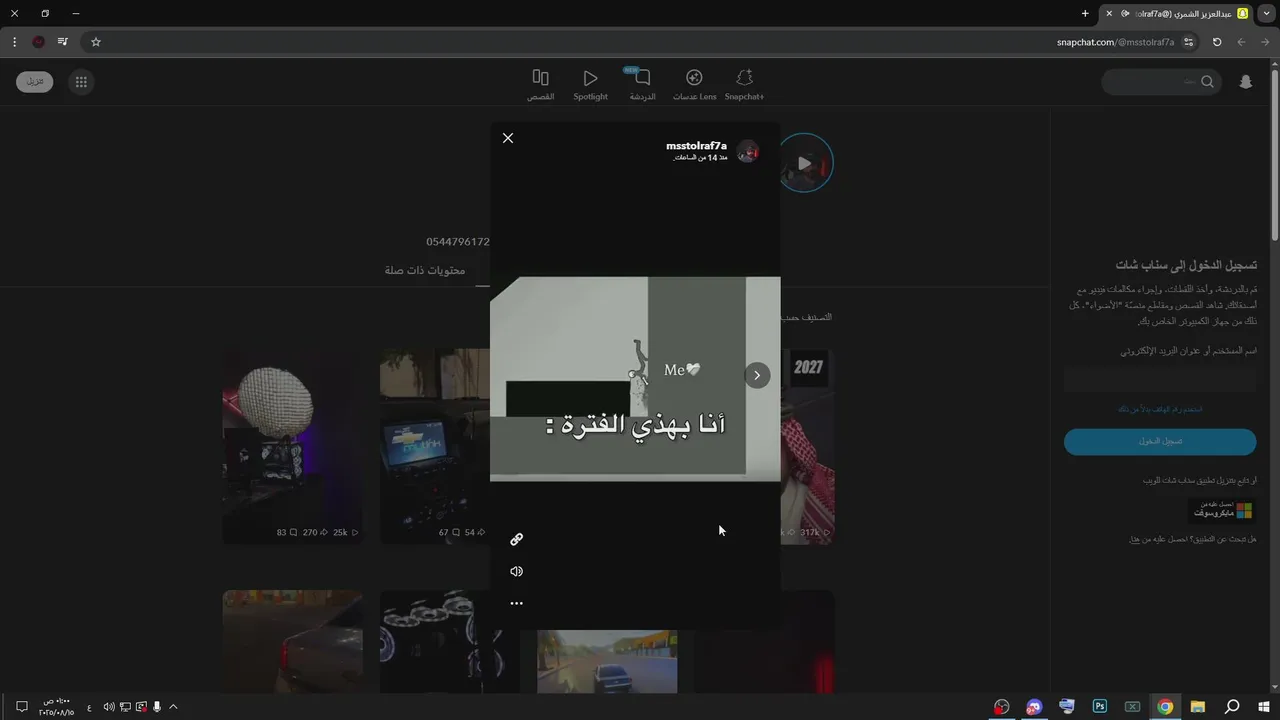
Task: Open the Chrome profile avatar
Action: click(38, 42)
